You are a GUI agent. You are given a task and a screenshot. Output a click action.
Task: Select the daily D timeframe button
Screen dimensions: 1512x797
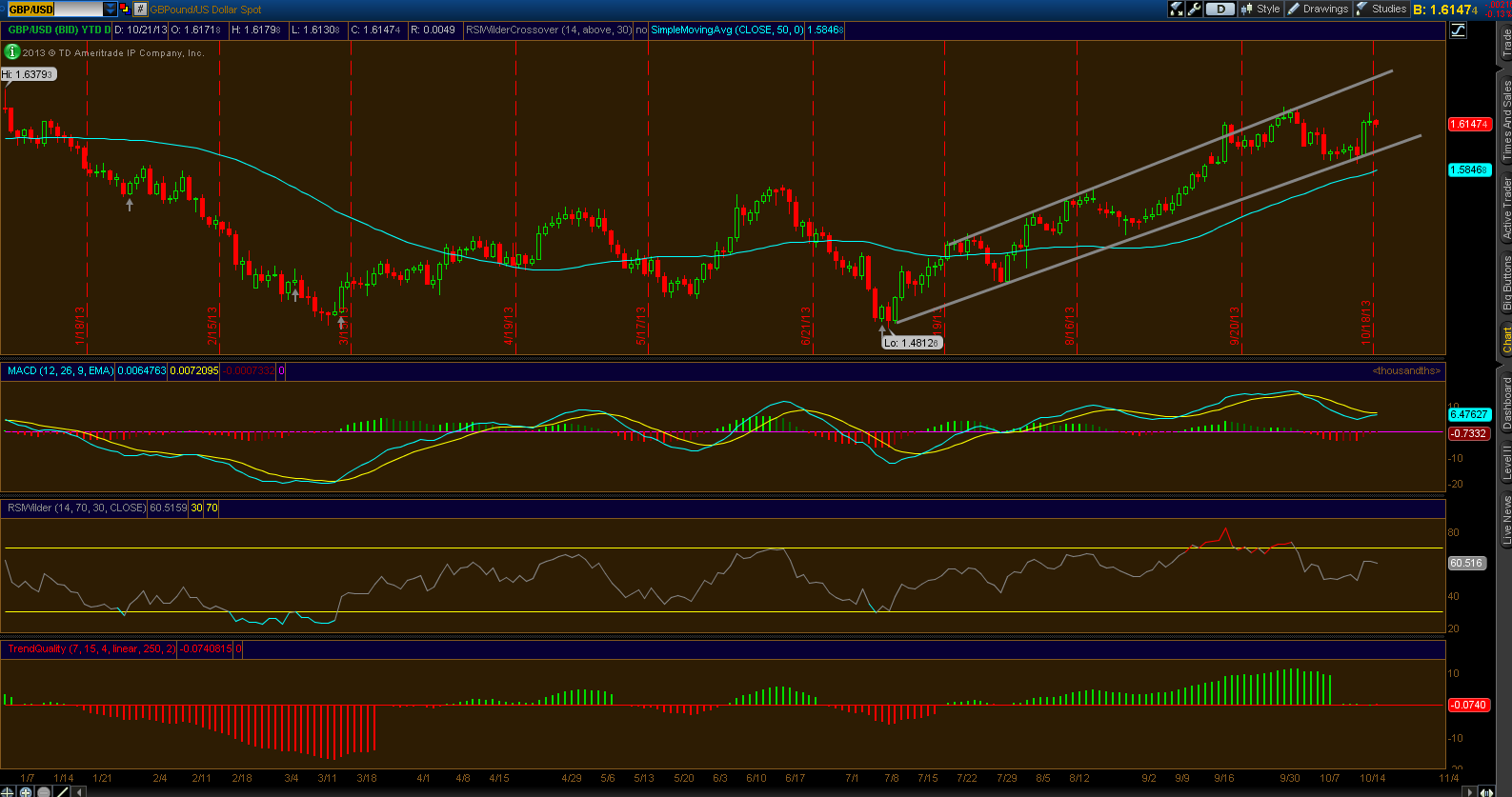point(1220,9)
